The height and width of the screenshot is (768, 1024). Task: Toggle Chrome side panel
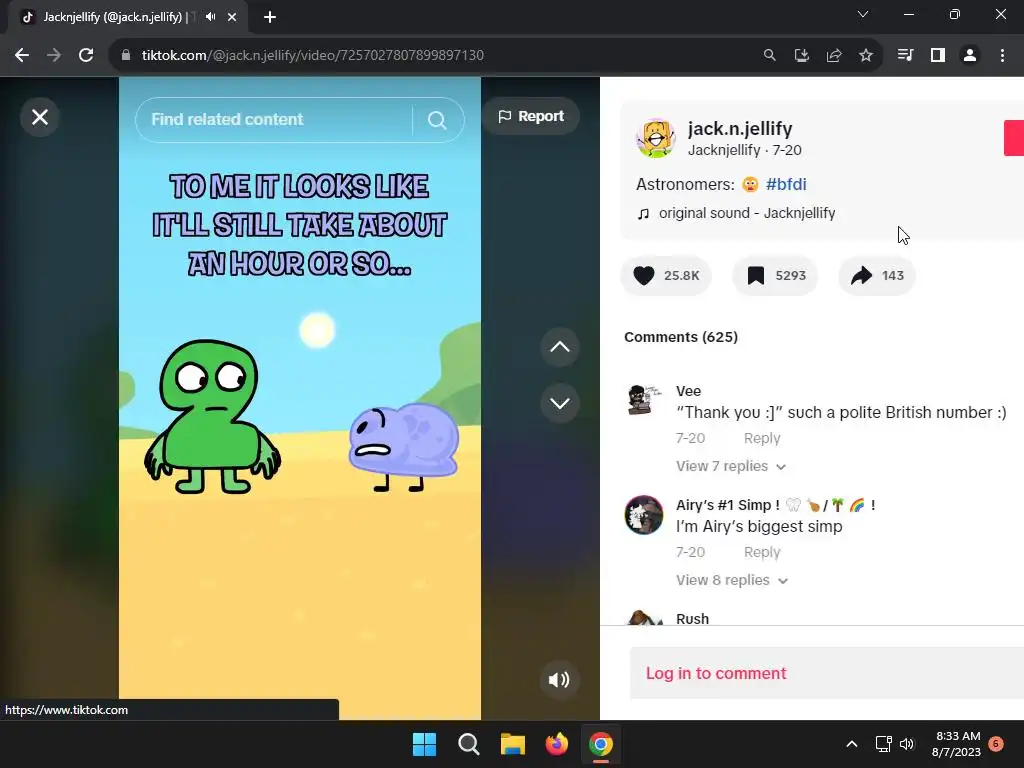(x=938, y=56)
